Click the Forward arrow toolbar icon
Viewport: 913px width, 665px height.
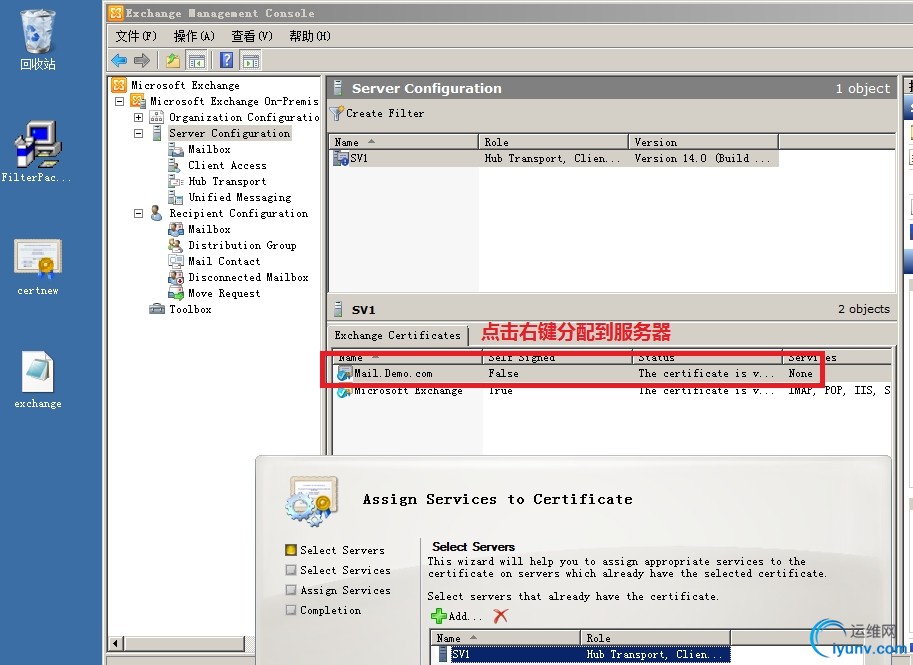coord(142,60)
